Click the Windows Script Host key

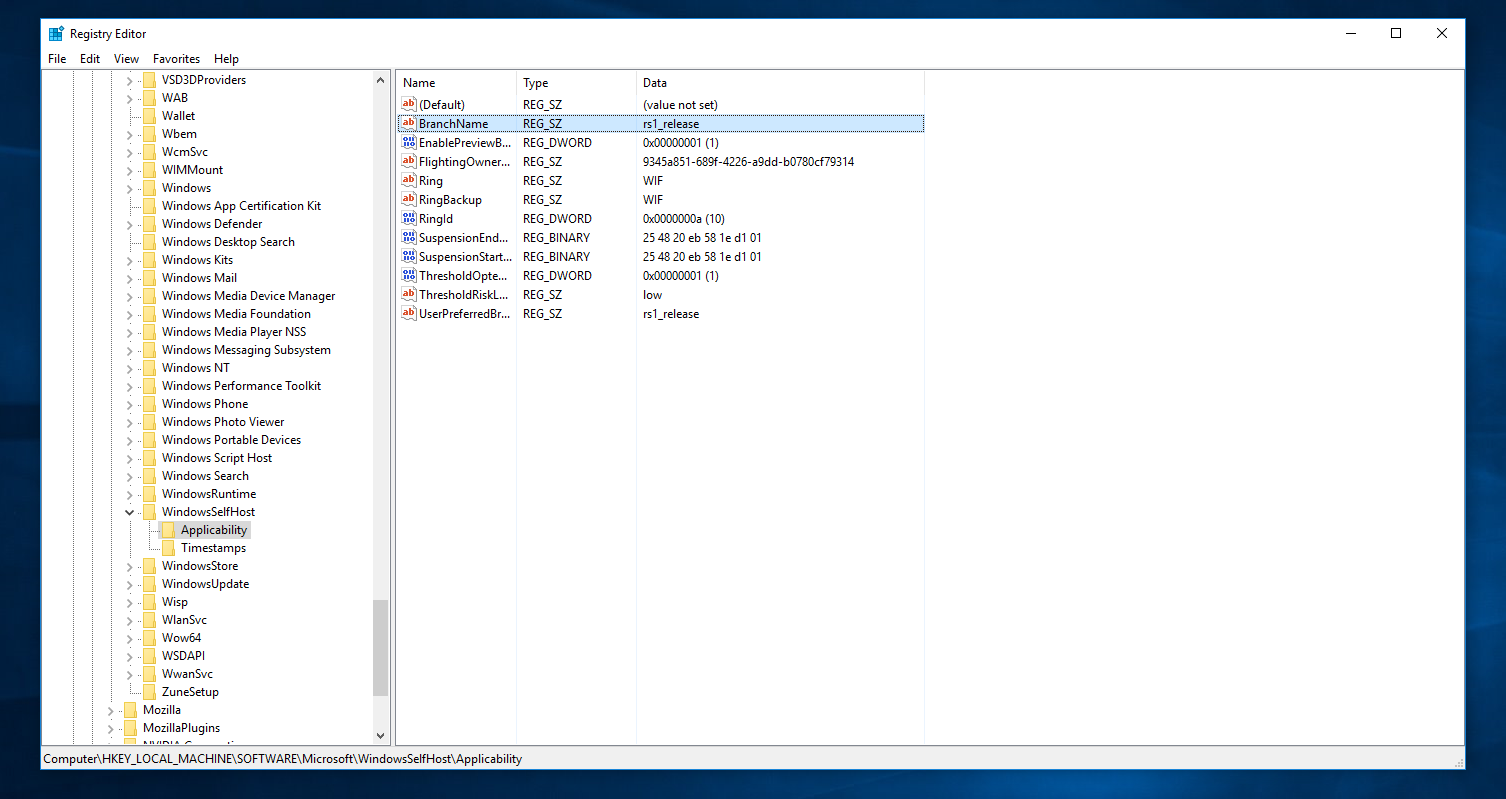tap(217, 458)
